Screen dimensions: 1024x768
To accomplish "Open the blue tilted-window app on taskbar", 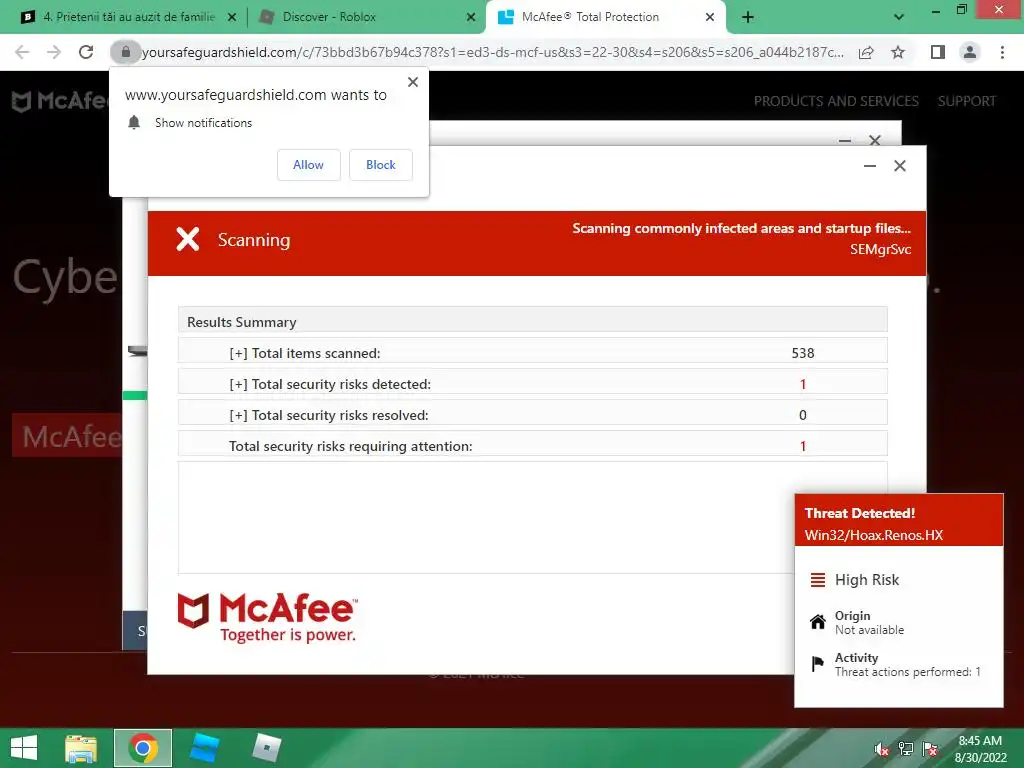I will point(204,748).
